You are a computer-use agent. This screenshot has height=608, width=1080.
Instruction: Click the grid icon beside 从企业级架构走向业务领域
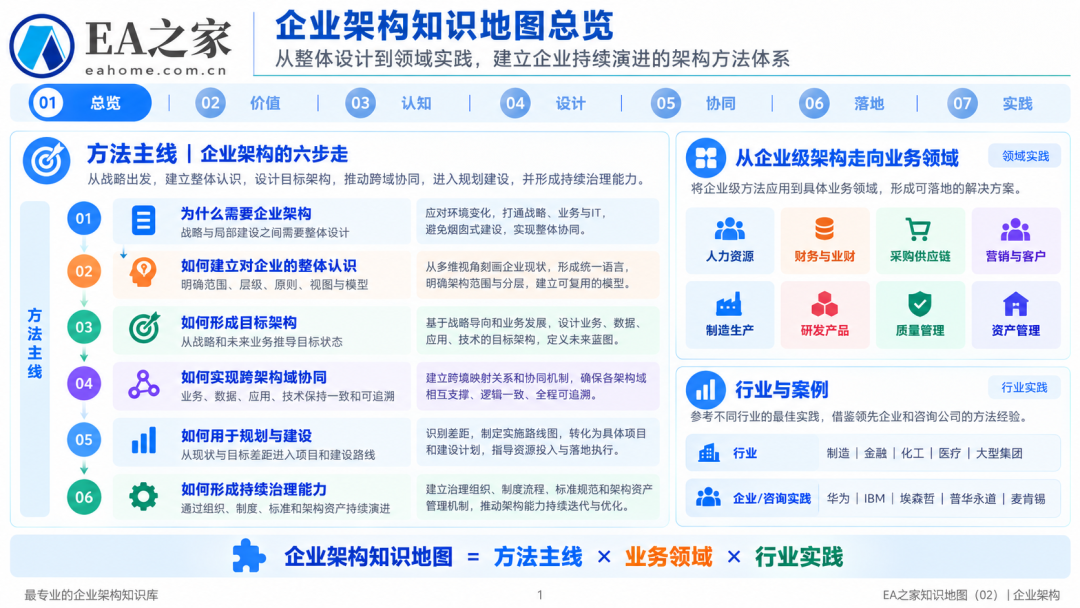(x=705, y=158)
